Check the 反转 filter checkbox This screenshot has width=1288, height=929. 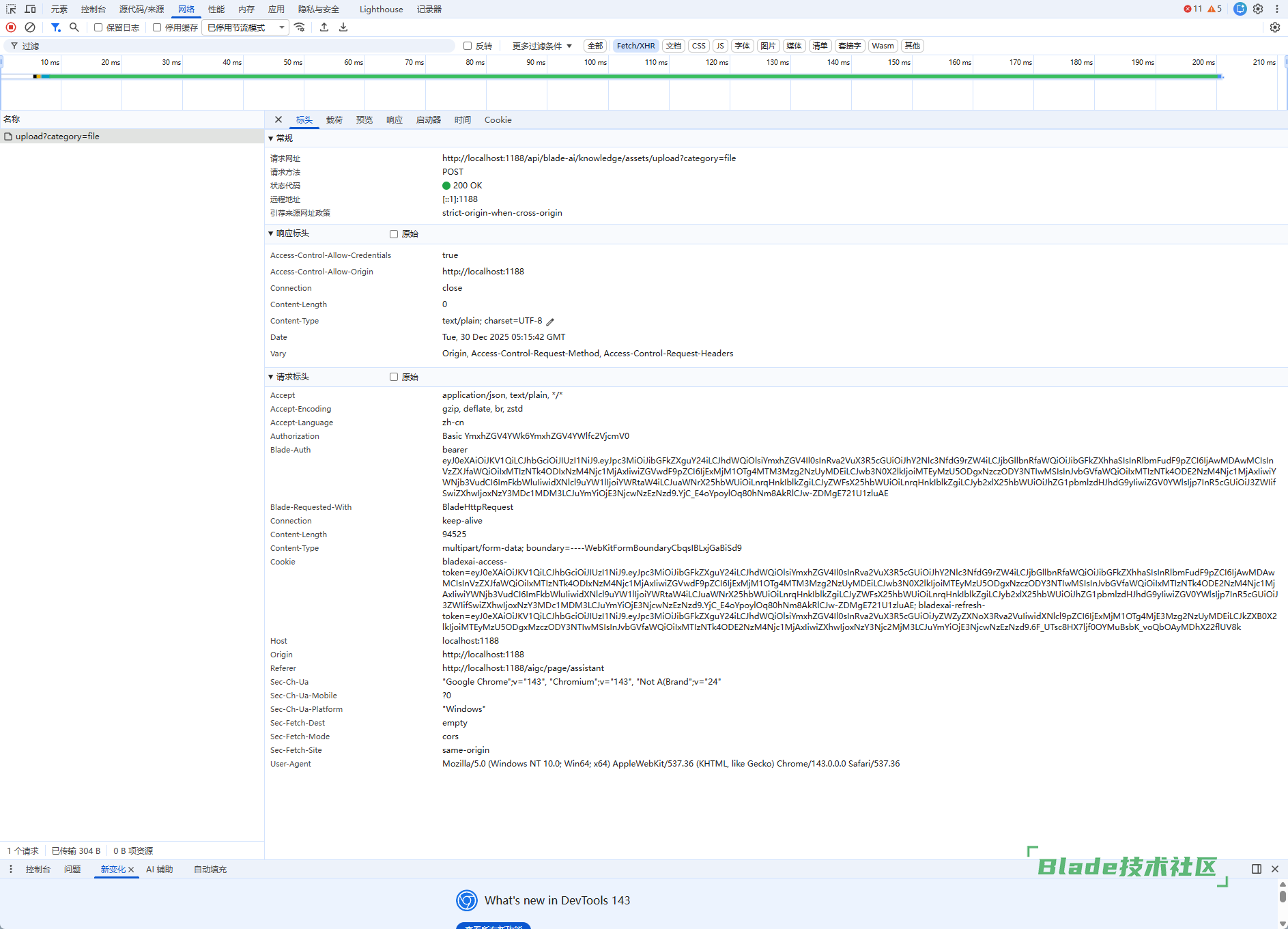[x=468, y=46]
